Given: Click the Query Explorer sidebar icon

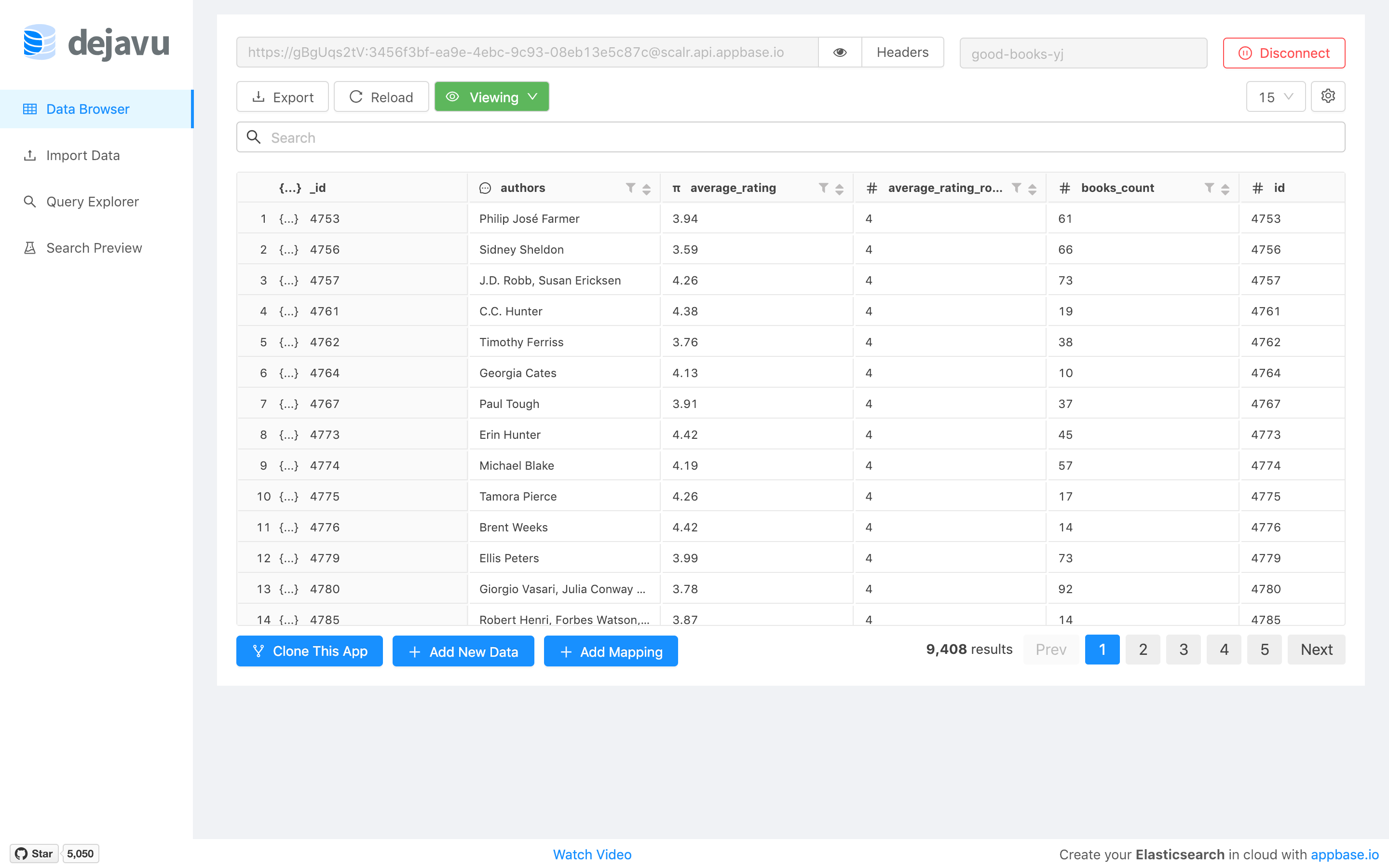Looking at the screenshot, I should coord(29,201).
